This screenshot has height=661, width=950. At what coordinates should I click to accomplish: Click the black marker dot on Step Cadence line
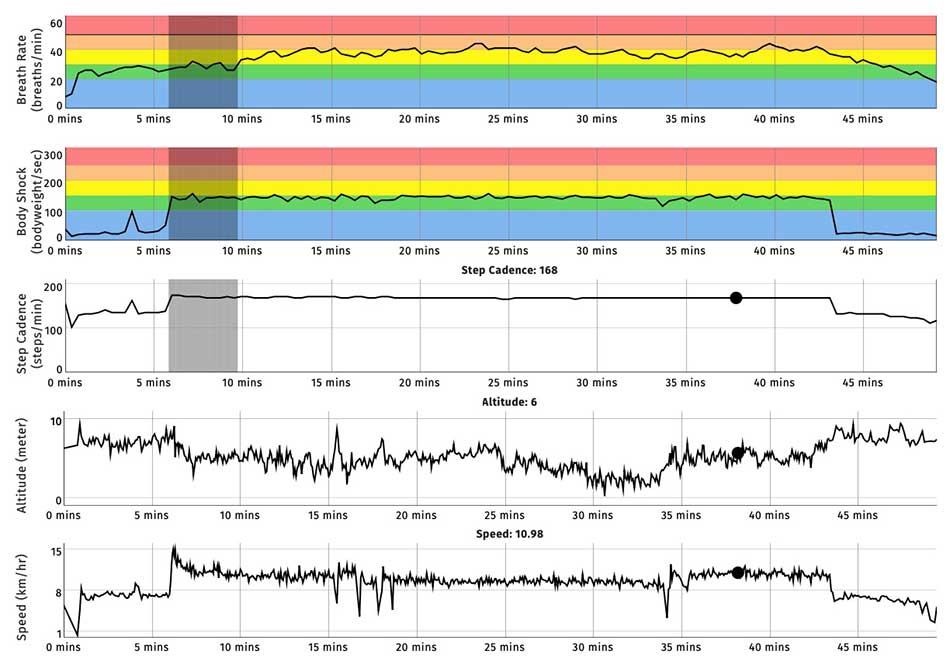736,297
